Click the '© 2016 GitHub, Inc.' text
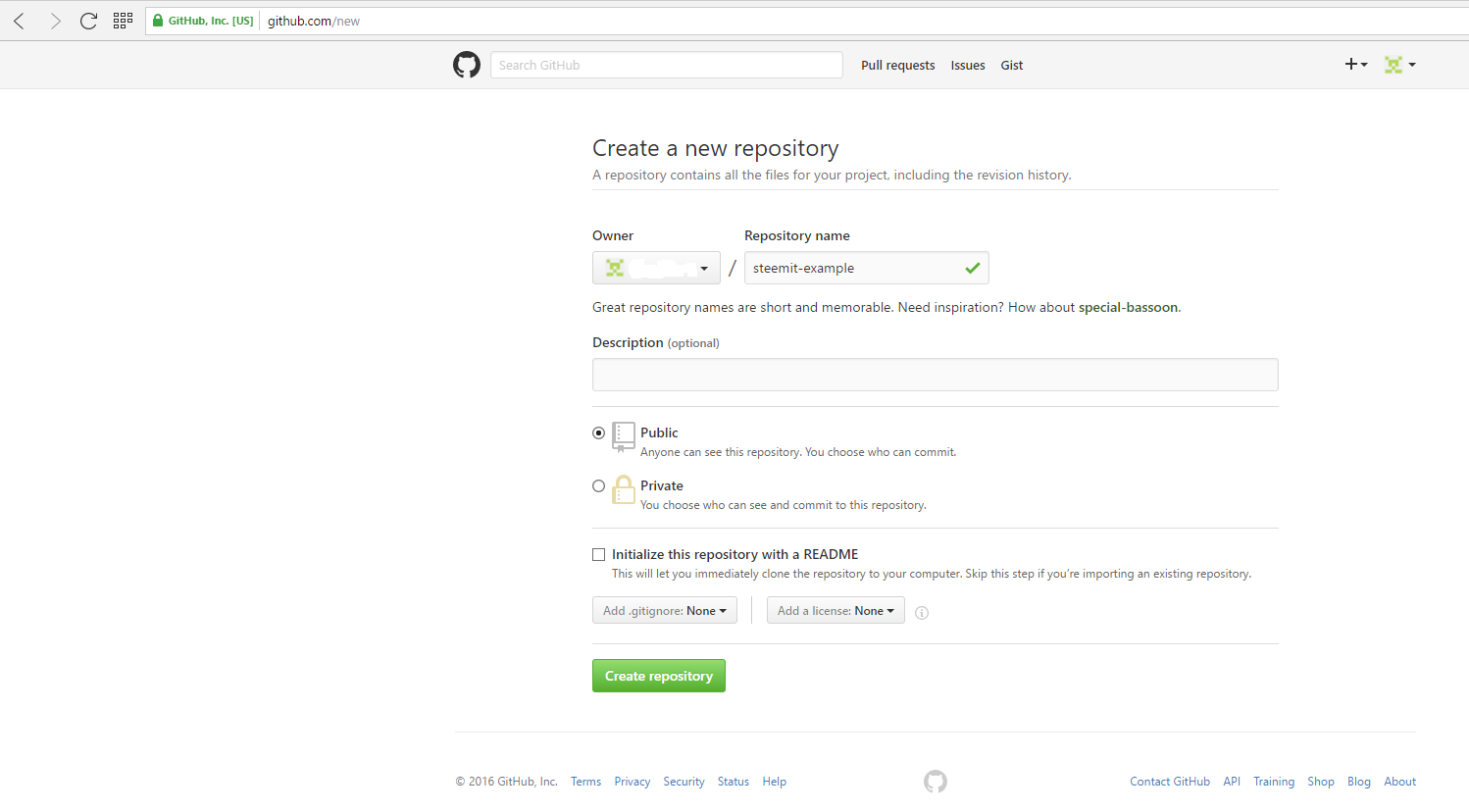This screenshot has width=1469, height=812. [507, 782]
